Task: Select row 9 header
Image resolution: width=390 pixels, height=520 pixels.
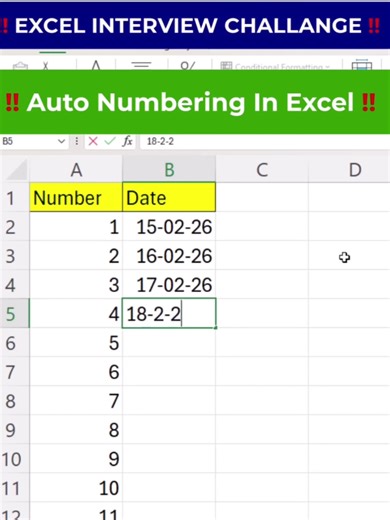Action: click(15, 429)
